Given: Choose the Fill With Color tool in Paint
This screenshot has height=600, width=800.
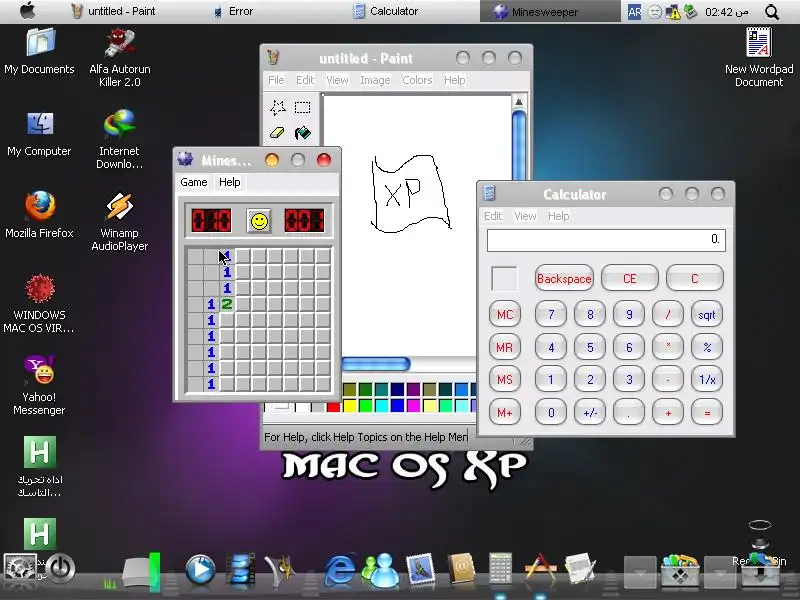Looking at the screenshot, I should tap(303, 133).
